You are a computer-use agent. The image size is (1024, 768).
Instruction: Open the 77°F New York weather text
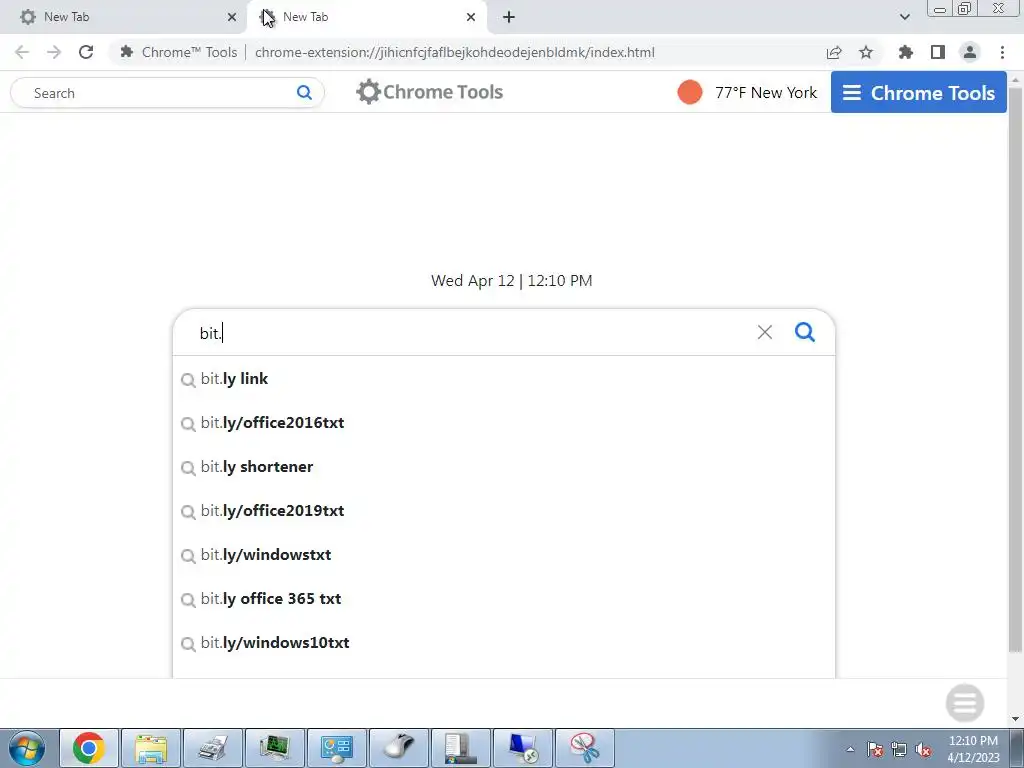click(766, 93)
